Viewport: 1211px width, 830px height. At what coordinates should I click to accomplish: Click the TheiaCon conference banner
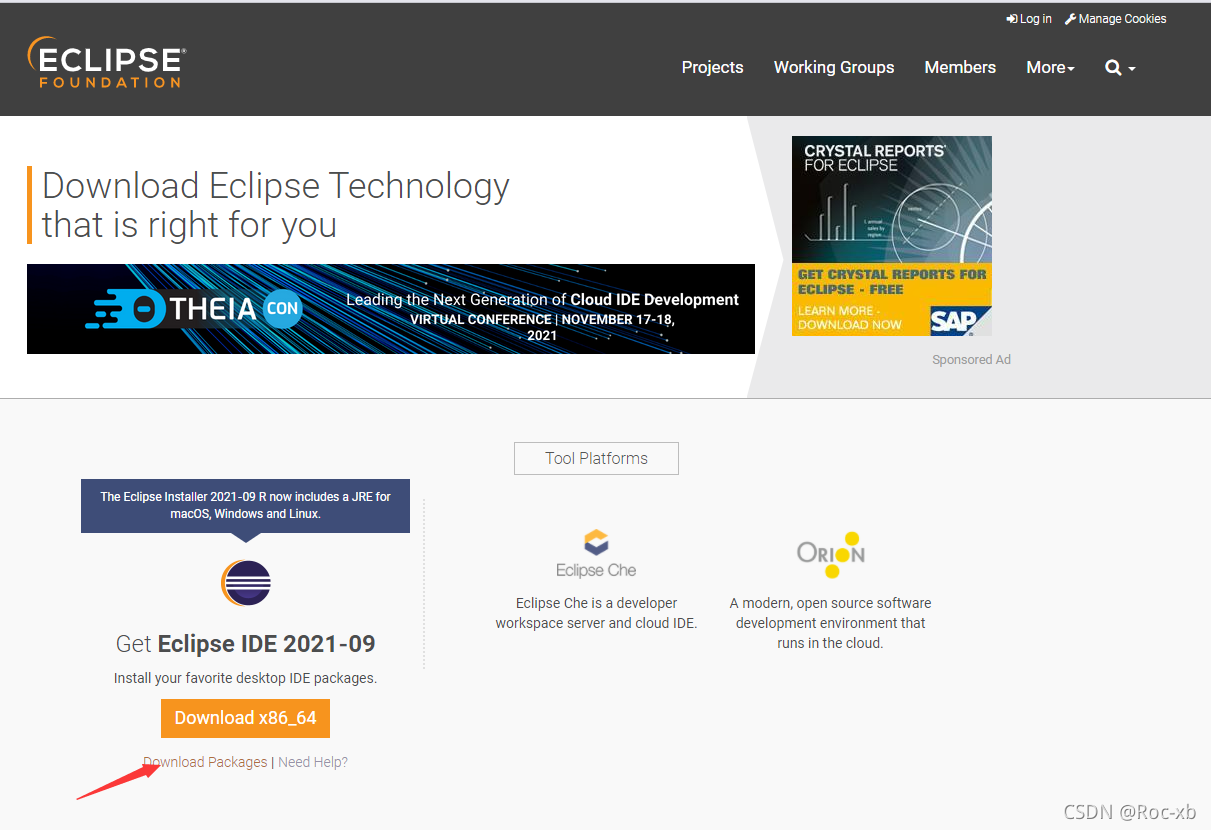[391, 309]
